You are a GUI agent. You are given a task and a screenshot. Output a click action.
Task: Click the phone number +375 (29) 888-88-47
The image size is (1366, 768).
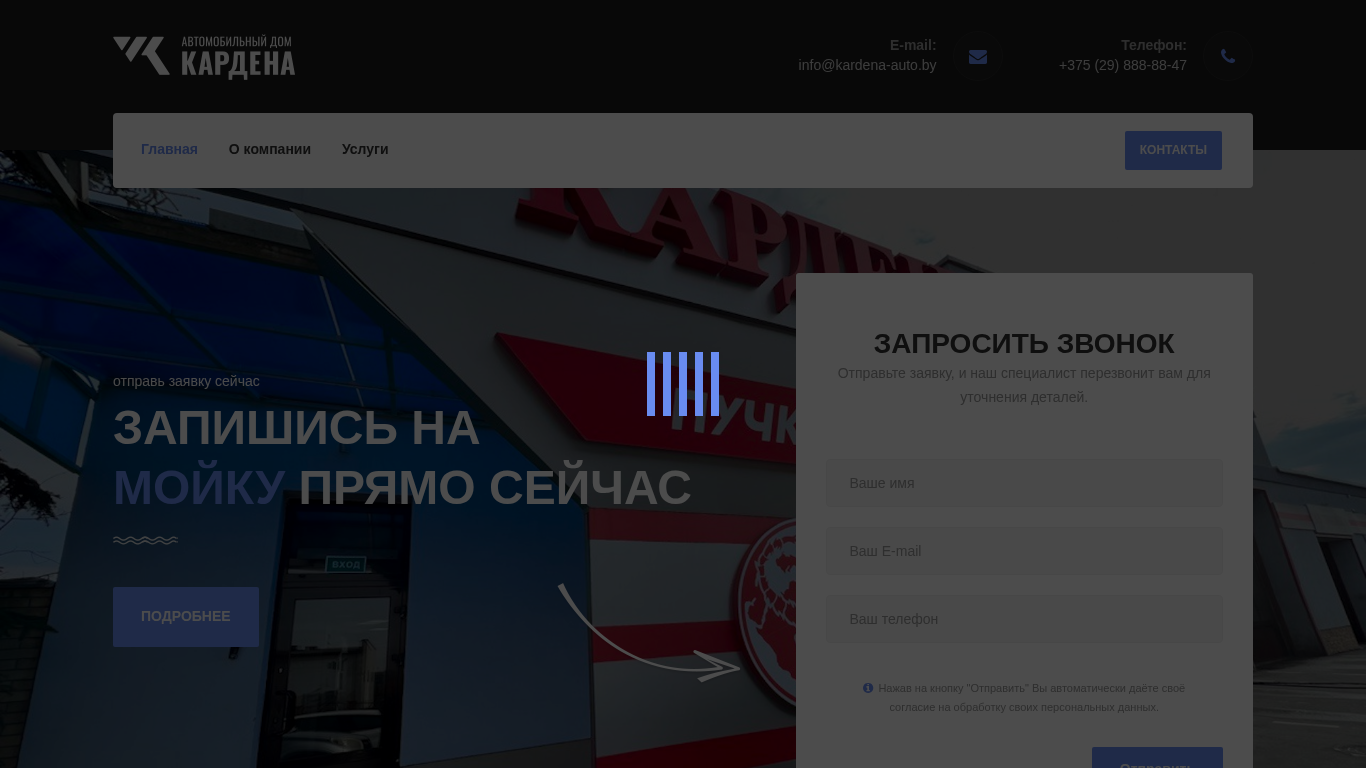(x=1123, y=65)
